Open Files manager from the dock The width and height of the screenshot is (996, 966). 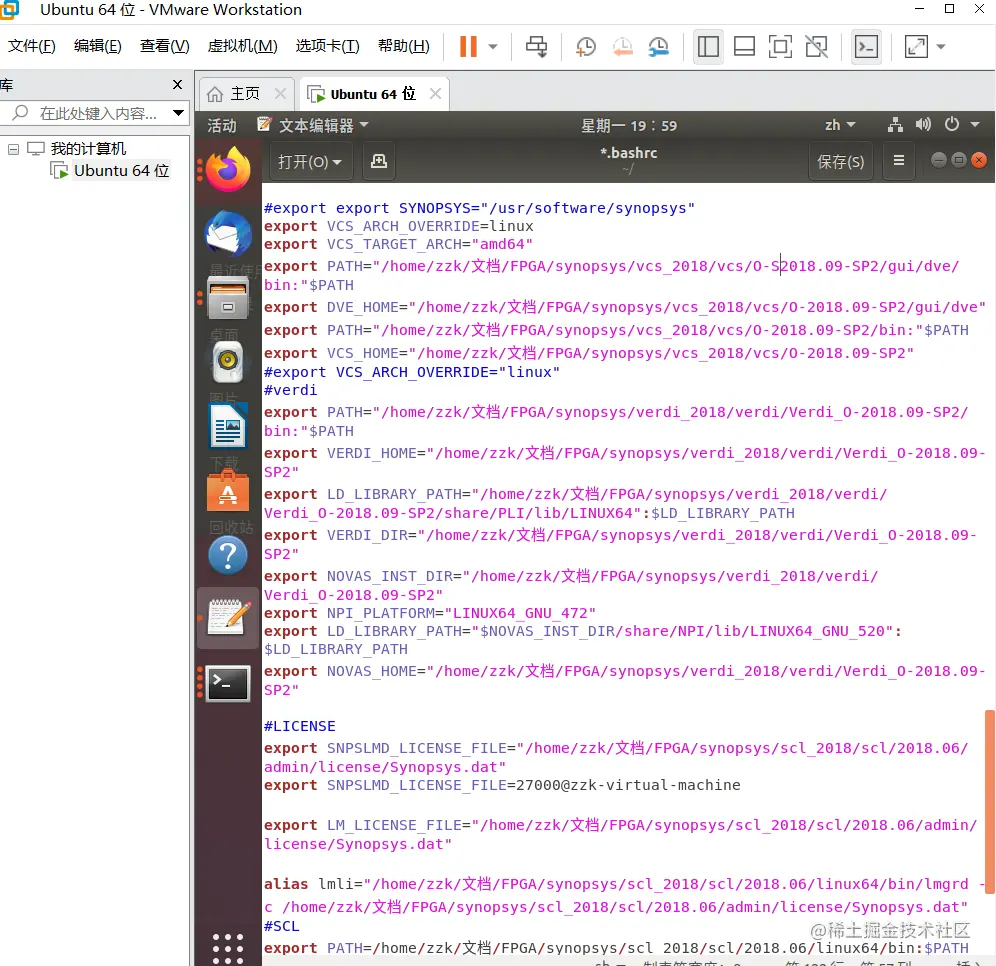[x=228, y=297]
